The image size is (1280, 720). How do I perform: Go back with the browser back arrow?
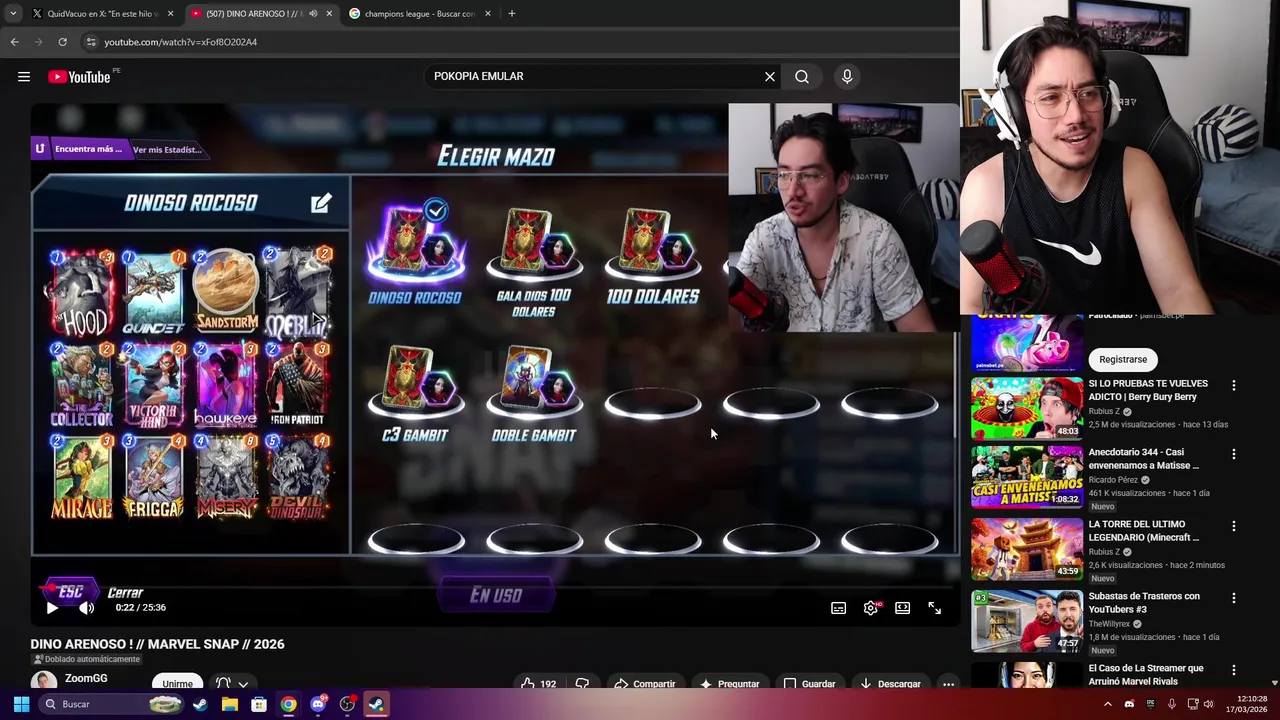[14, 42]
